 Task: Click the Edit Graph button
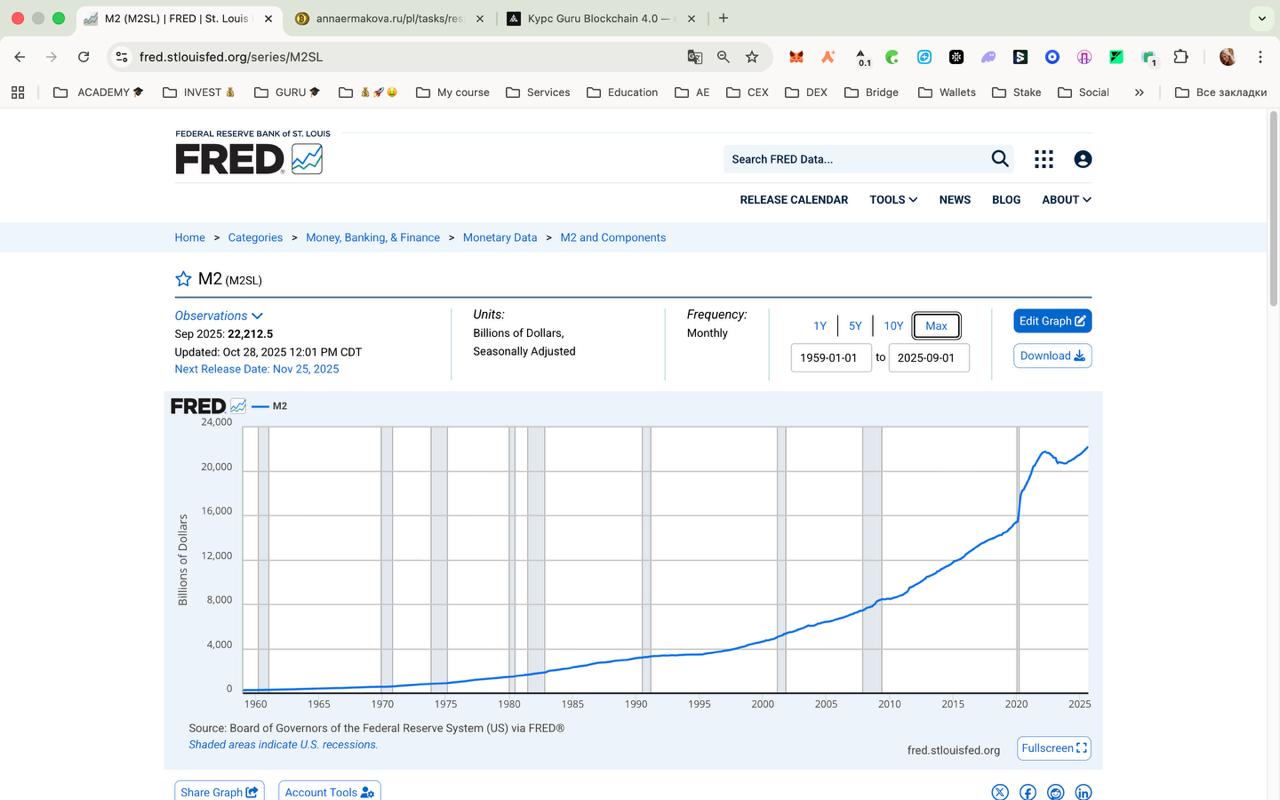coord(1052,321)
